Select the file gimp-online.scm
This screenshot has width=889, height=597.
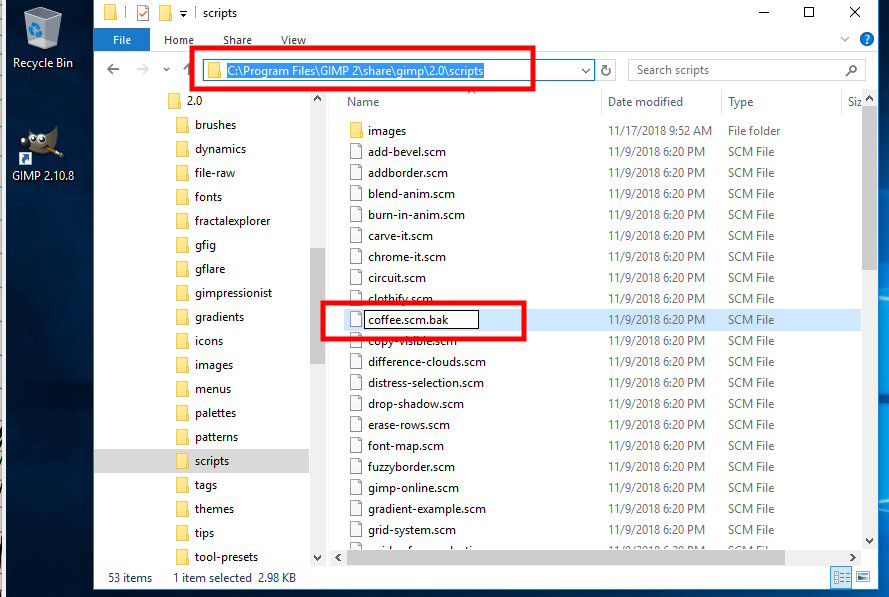(x=413, y=488)
